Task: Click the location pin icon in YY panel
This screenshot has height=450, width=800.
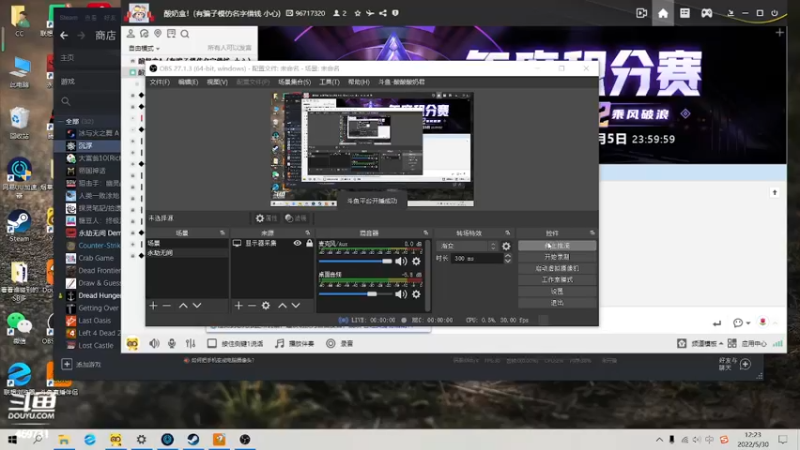Action: pos(158,34)
